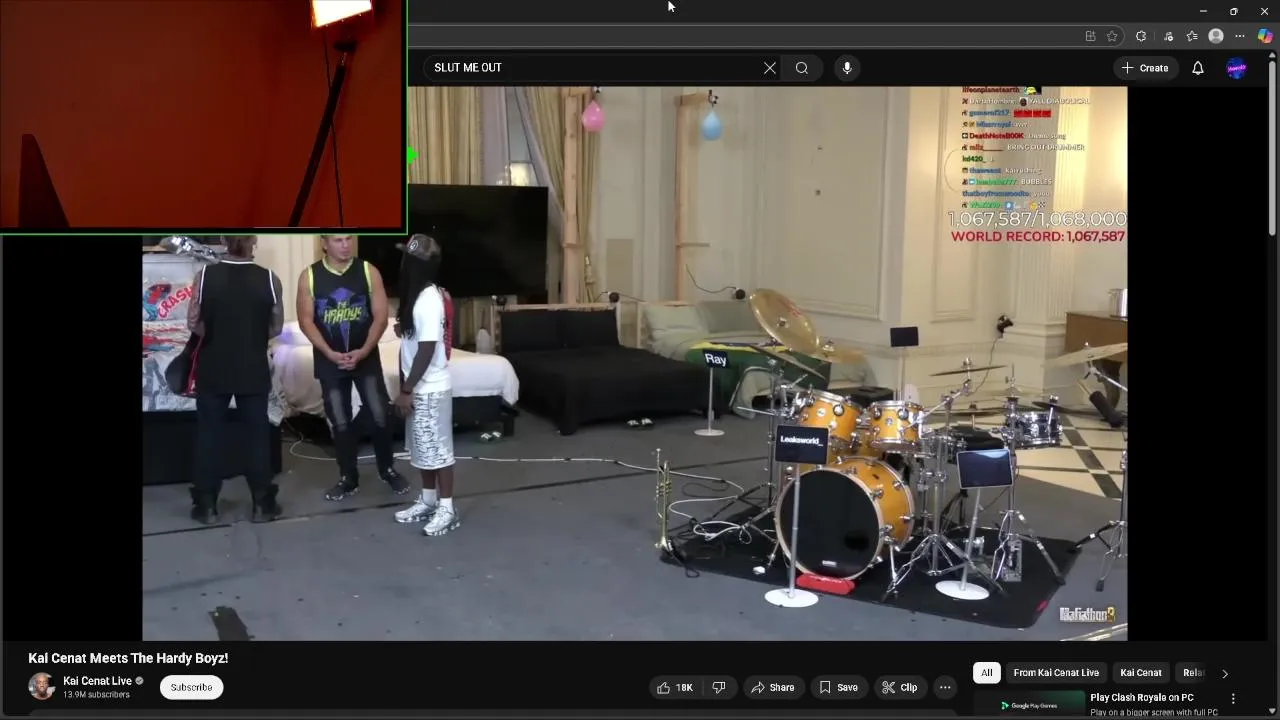Open the browser media control icon
This screenshot has width=1280, height=720.
pyautogui.click(x=1168, y=36)
